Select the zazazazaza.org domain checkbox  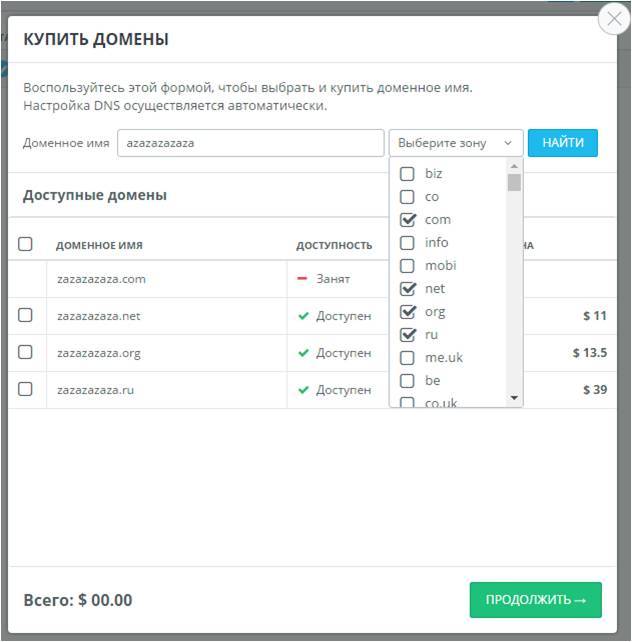tap(26, 353)
